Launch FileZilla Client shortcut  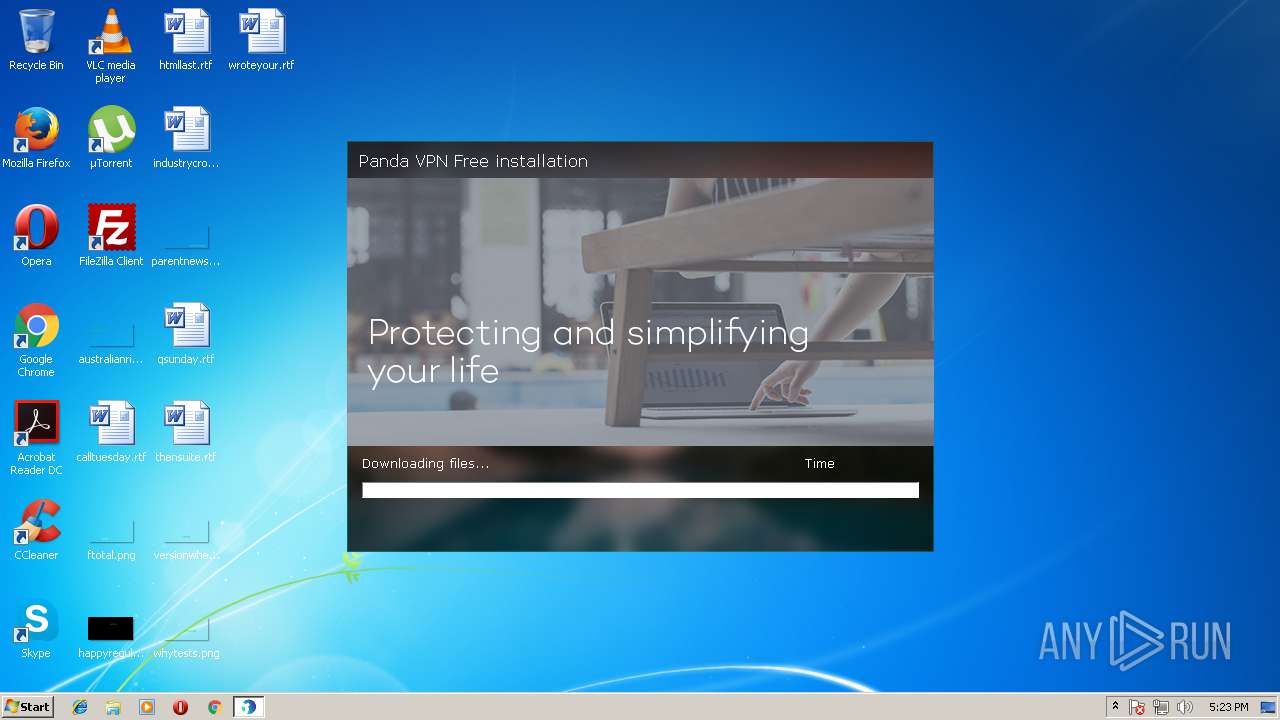click(110, 236)
